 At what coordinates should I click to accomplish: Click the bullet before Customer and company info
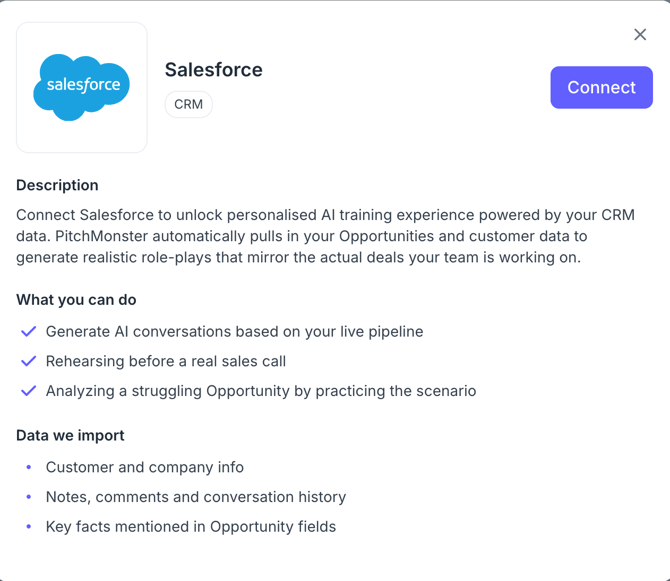pyautogui.click(x=29, y=467)
